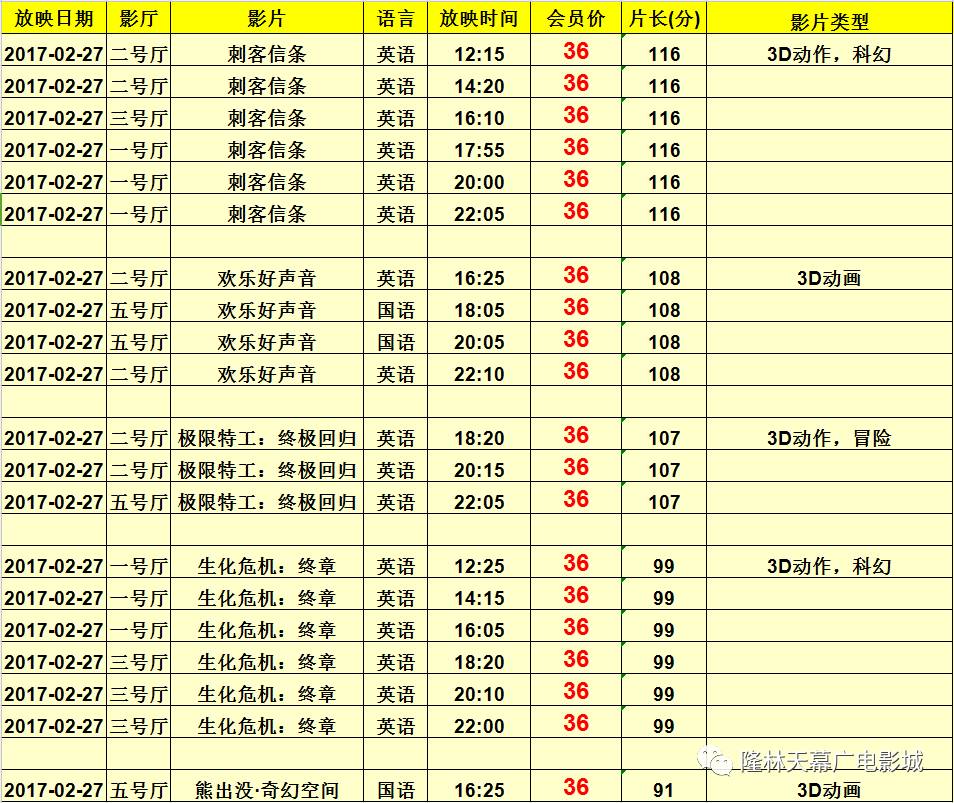Click the 14:15 showtime cell
This screenshot has width=954, height=803.
(479, 596)
